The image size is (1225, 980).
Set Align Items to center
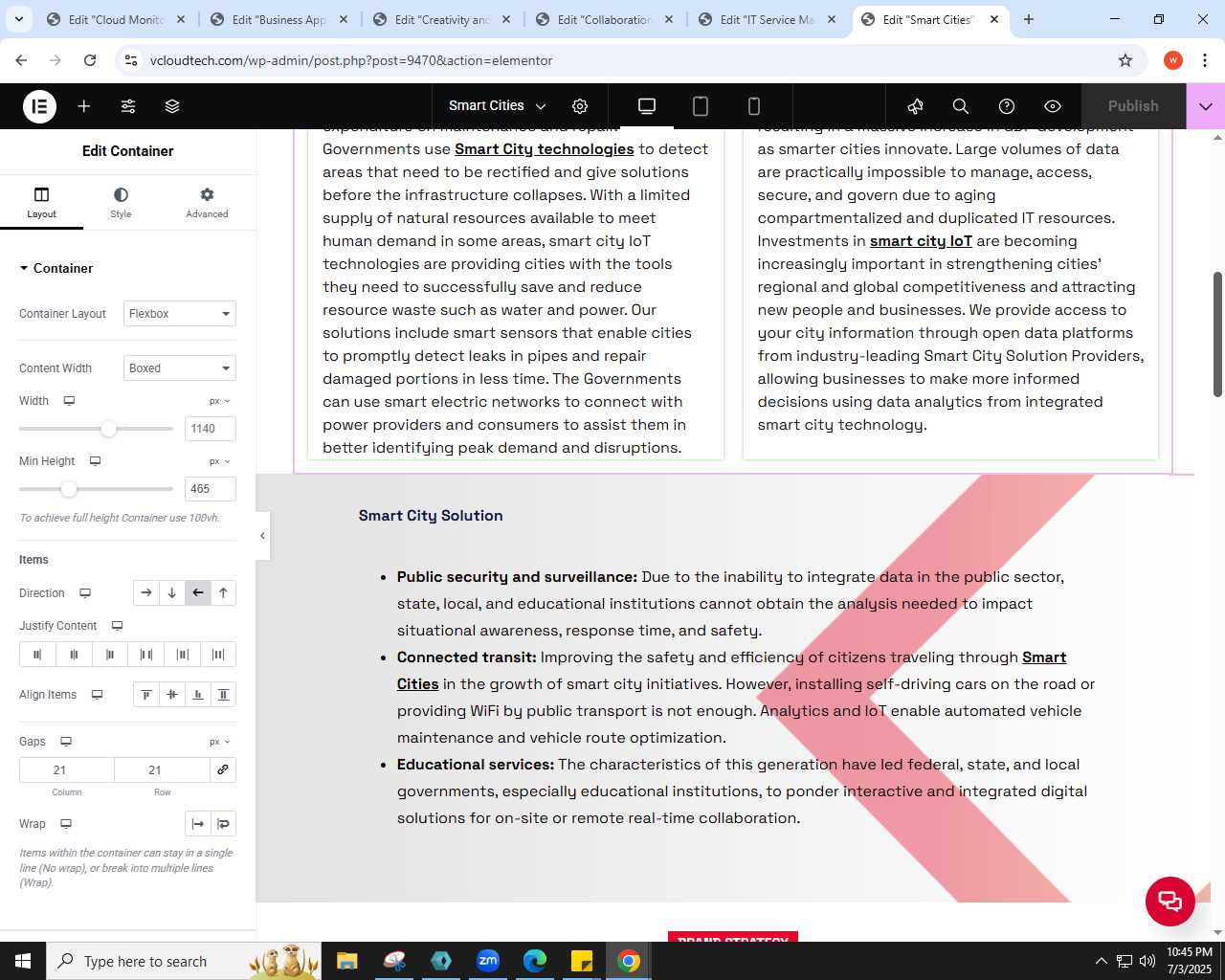171,695
